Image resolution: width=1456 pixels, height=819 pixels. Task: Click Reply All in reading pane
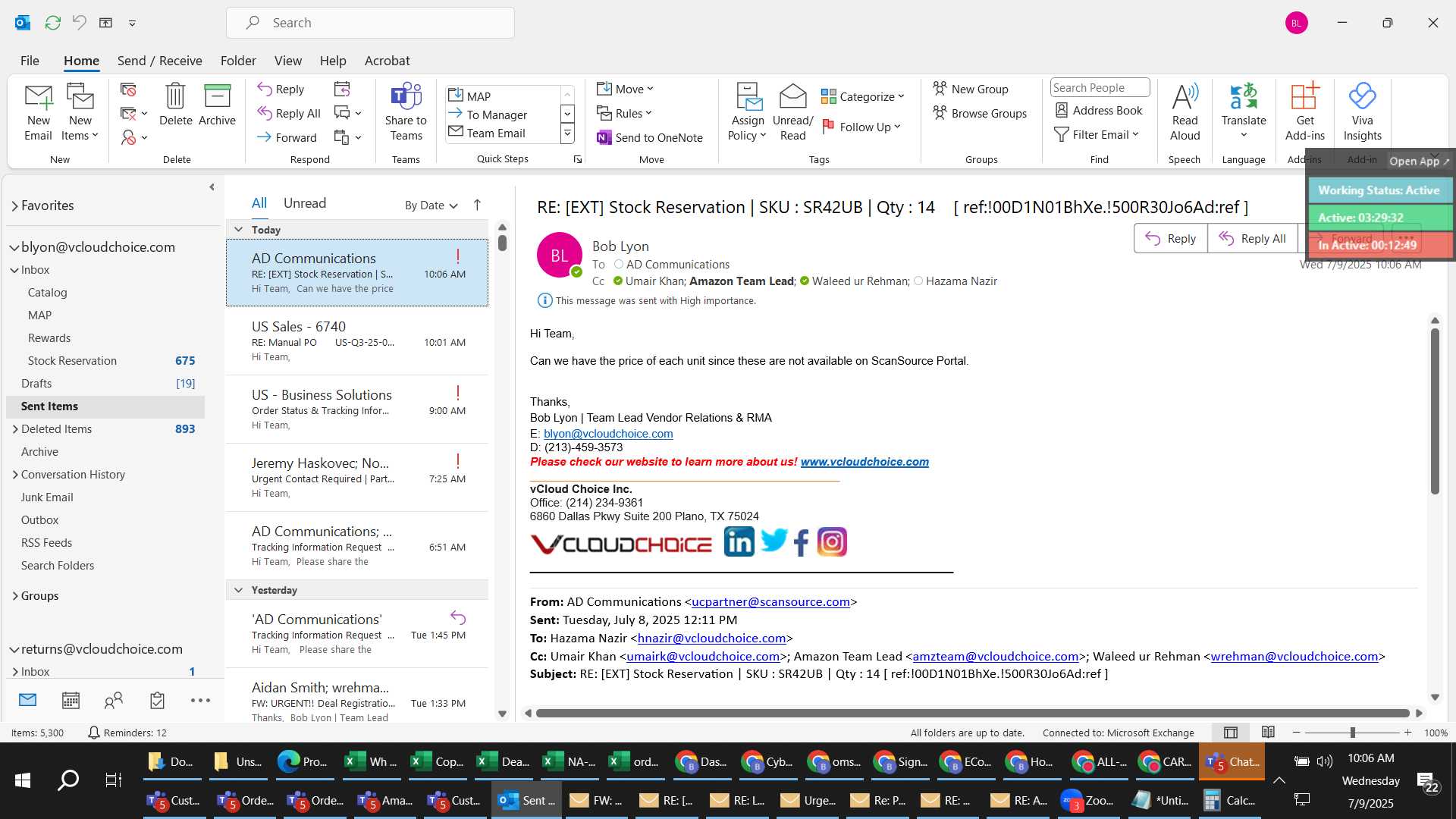click(1252, 238)
